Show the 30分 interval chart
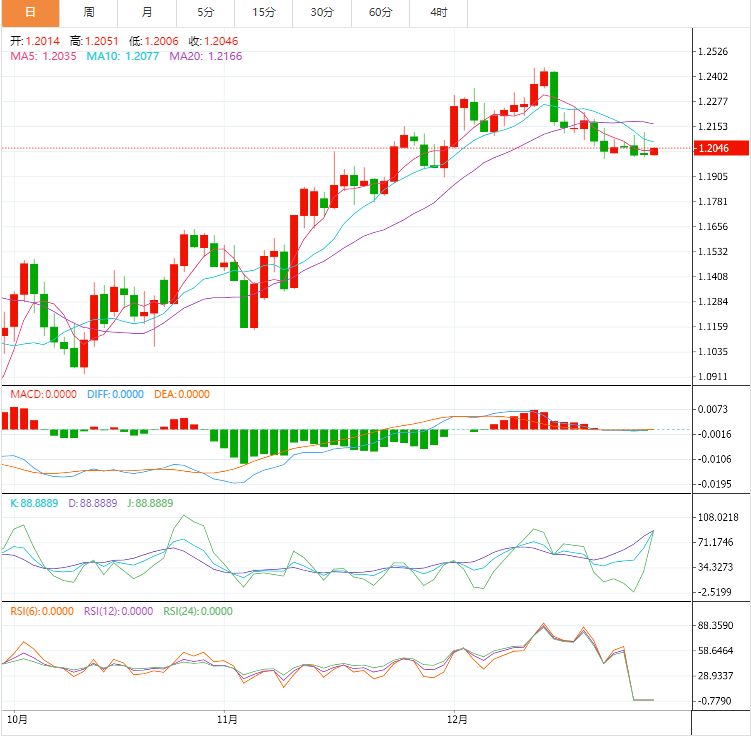The height and width of the screenshot is (744, 751). click(322, 13)
